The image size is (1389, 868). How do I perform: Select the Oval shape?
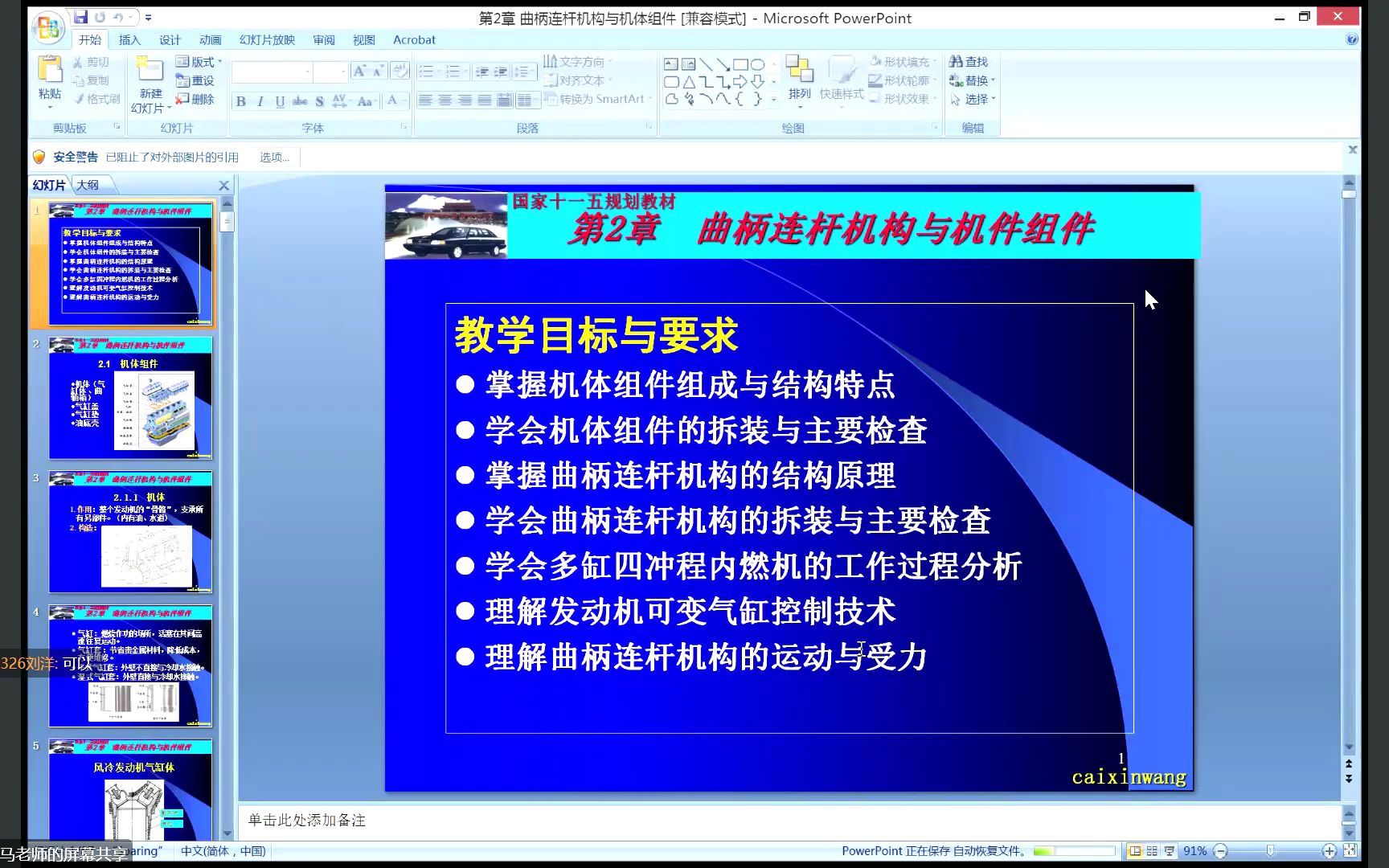pyautogui.click(x=757, y=64)
